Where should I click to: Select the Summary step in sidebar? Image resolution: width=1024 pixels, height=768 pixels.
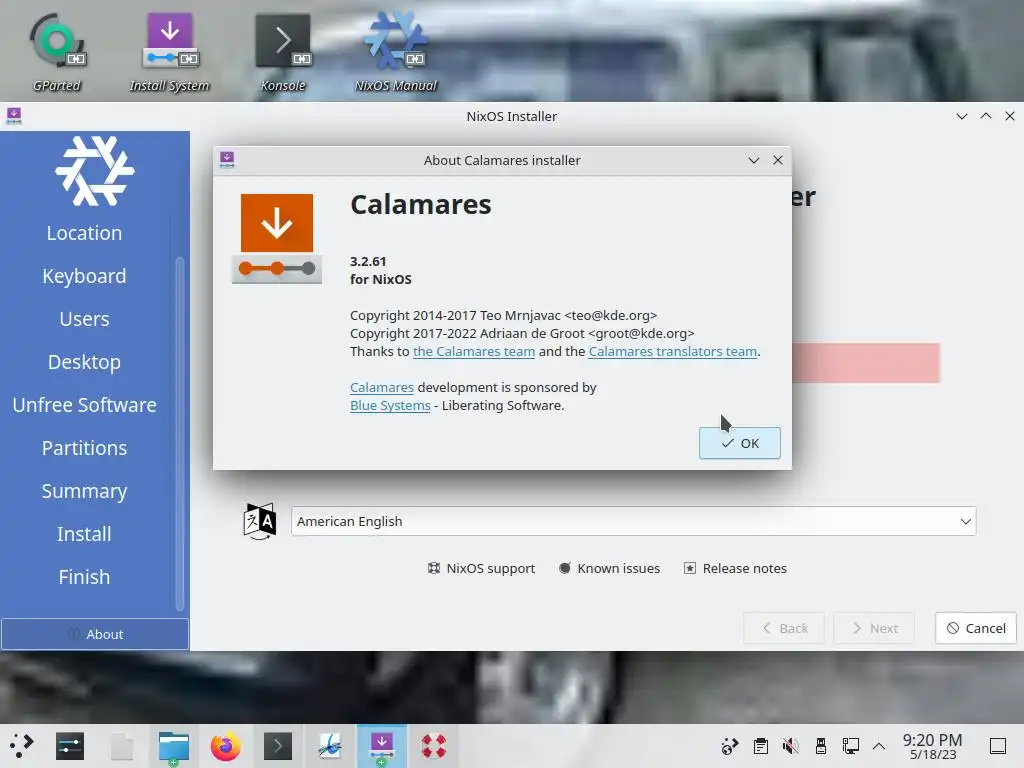pos(84,491)
